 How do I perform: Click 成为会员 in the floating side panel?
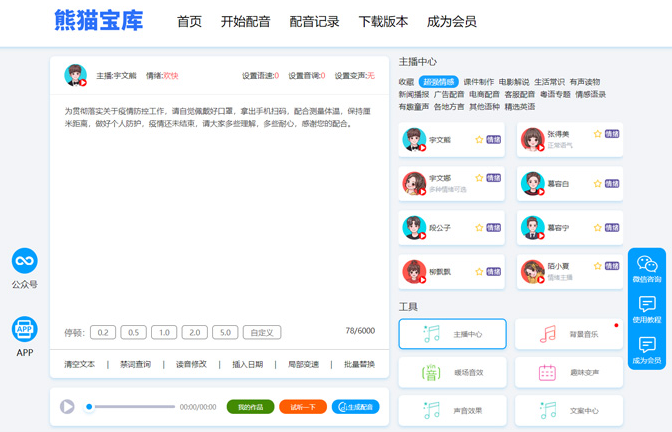pos(647,350)
